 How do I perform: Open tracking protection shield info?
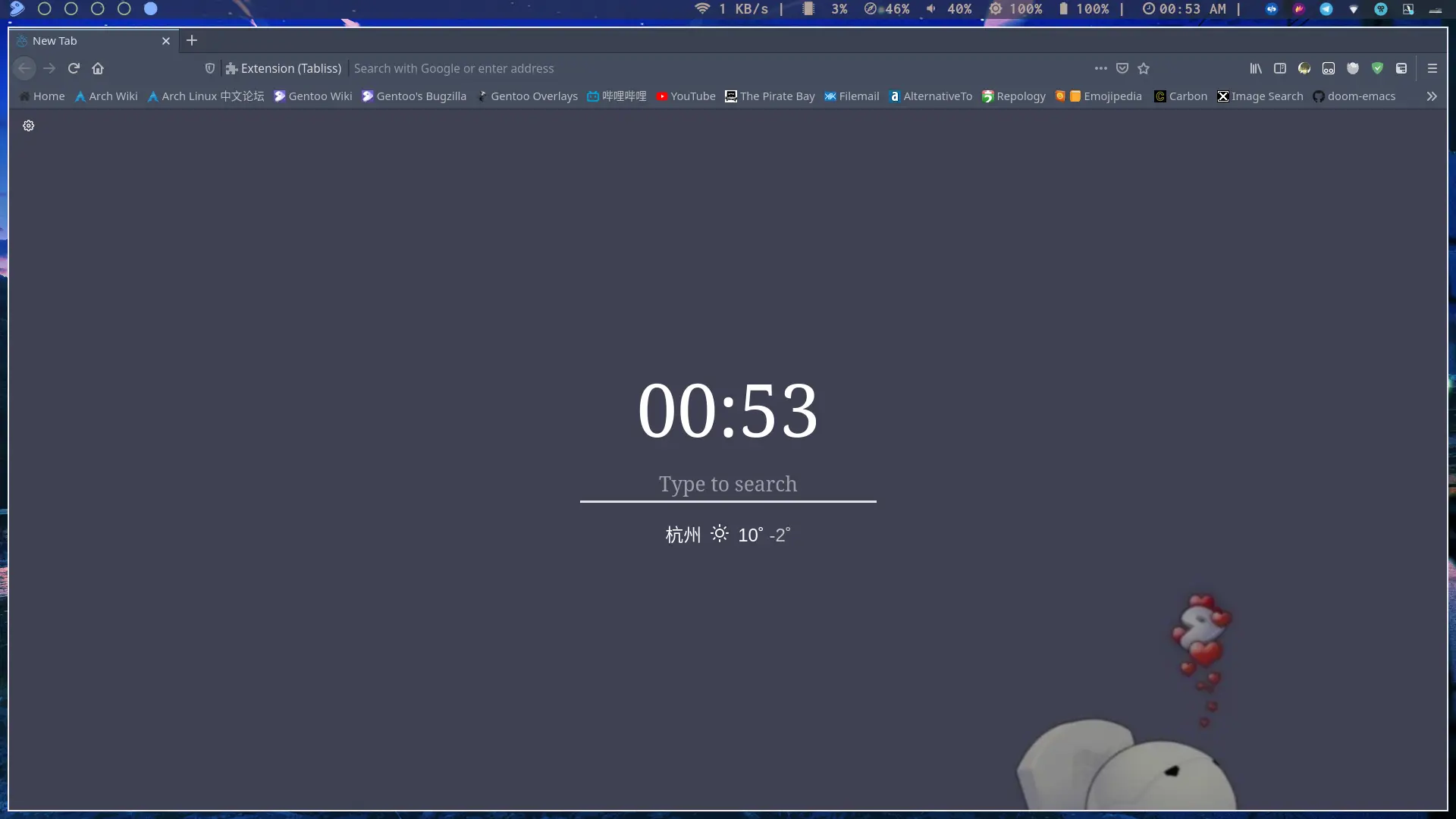(x=210, y=68)
